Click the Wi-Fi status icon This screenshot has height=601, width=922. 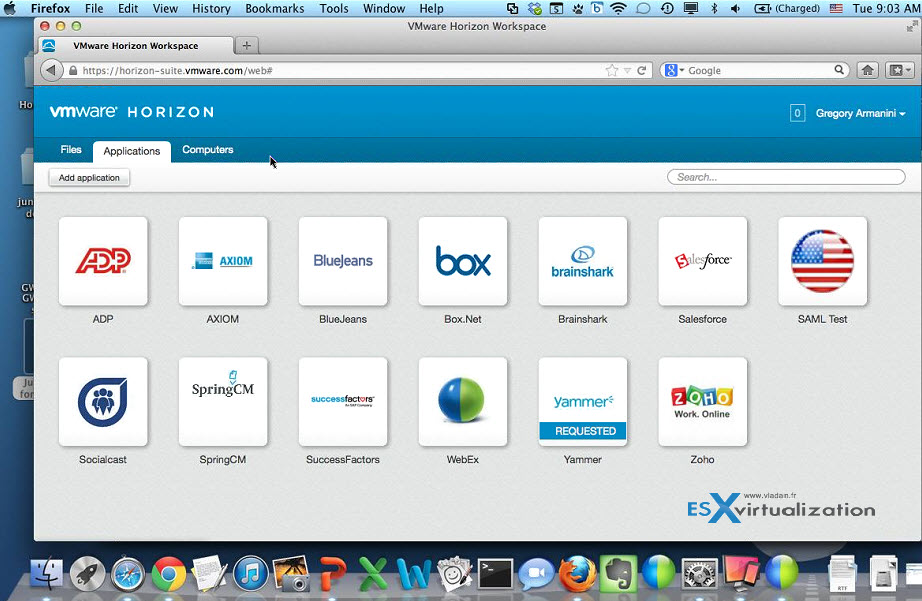click(619, 8)
